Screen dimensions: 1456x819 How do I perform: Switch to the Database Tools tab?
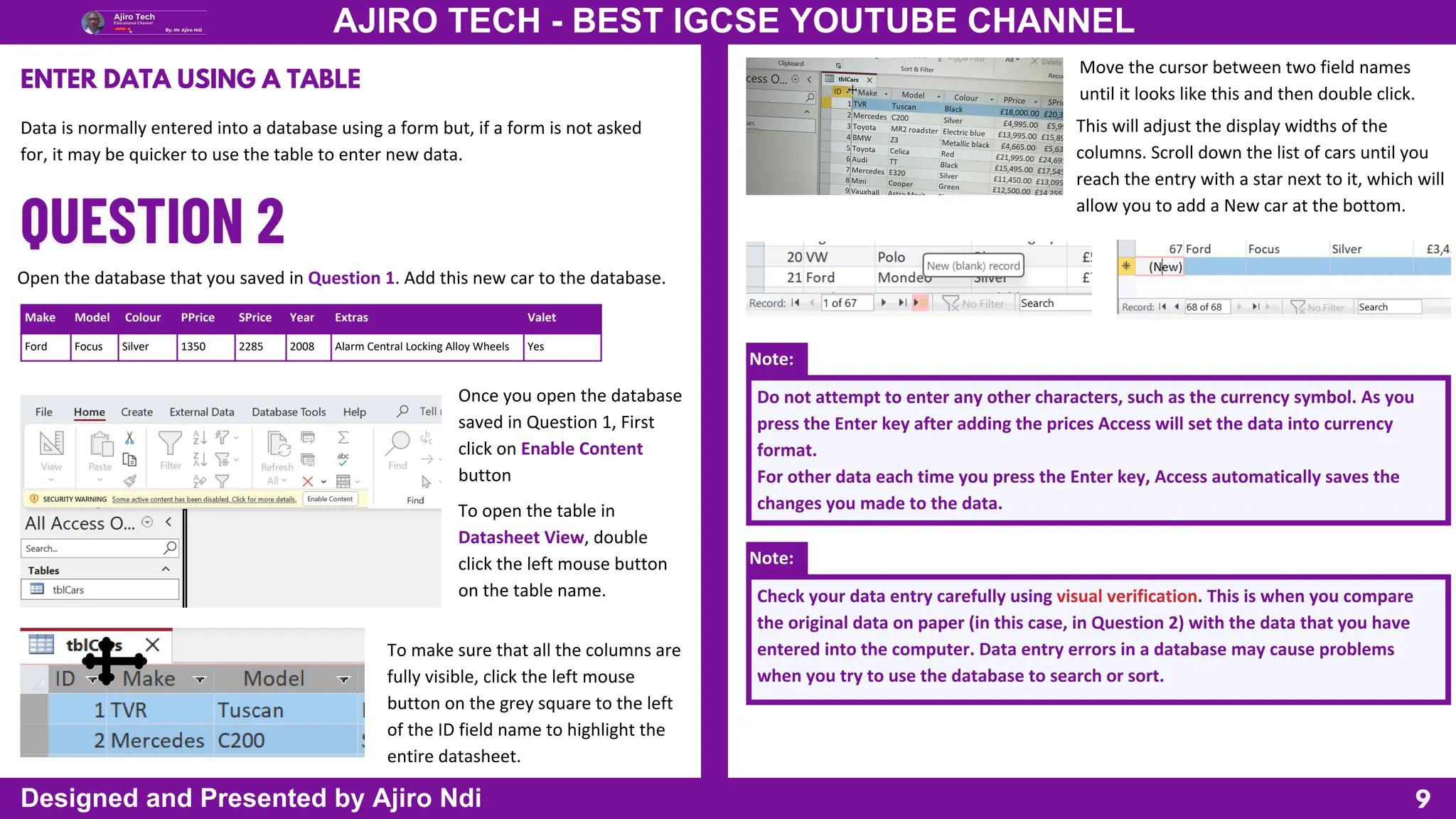289,412
